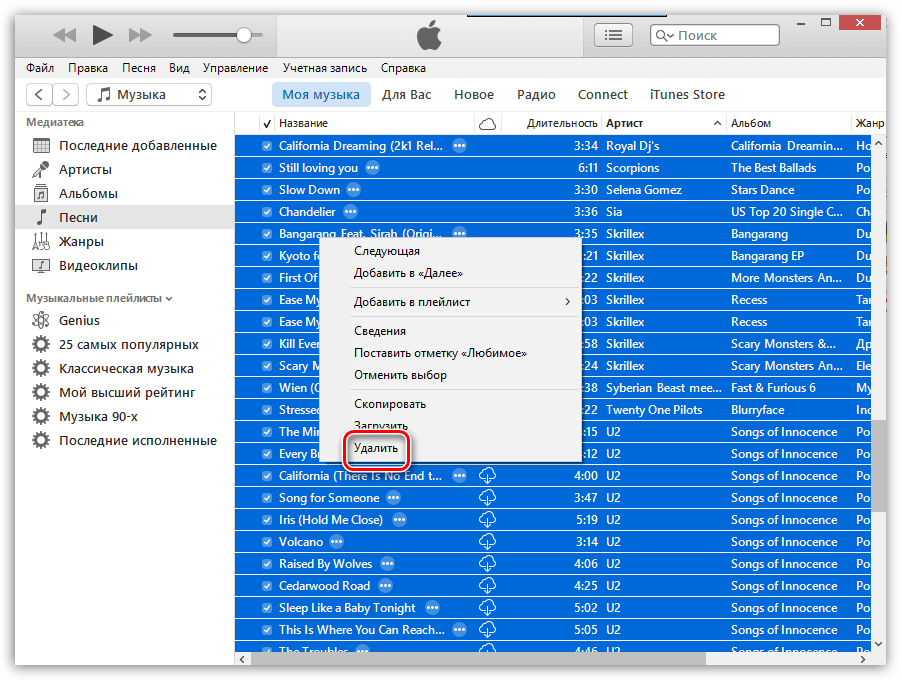
Task: Uncheck the Song for Someone checkbox
Action: tap(267, 498)
